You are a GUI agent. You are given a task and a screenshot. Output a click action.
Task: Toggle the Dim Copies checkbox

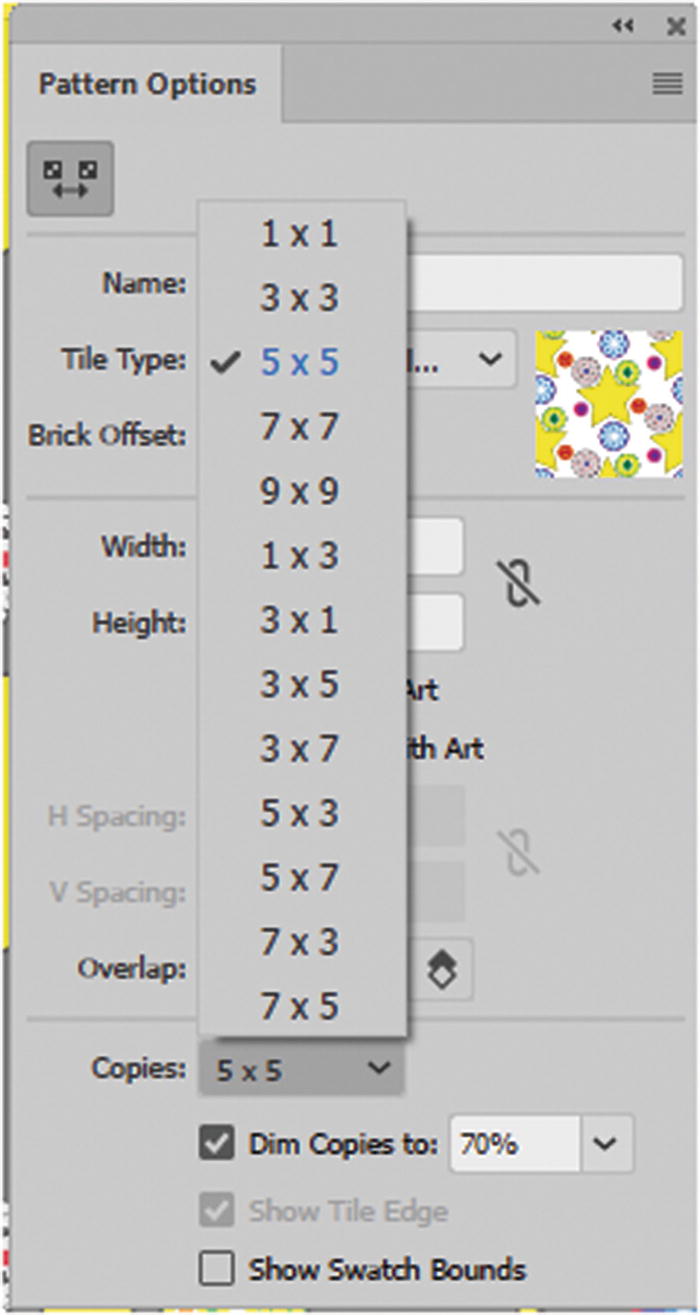[217, 1144]
